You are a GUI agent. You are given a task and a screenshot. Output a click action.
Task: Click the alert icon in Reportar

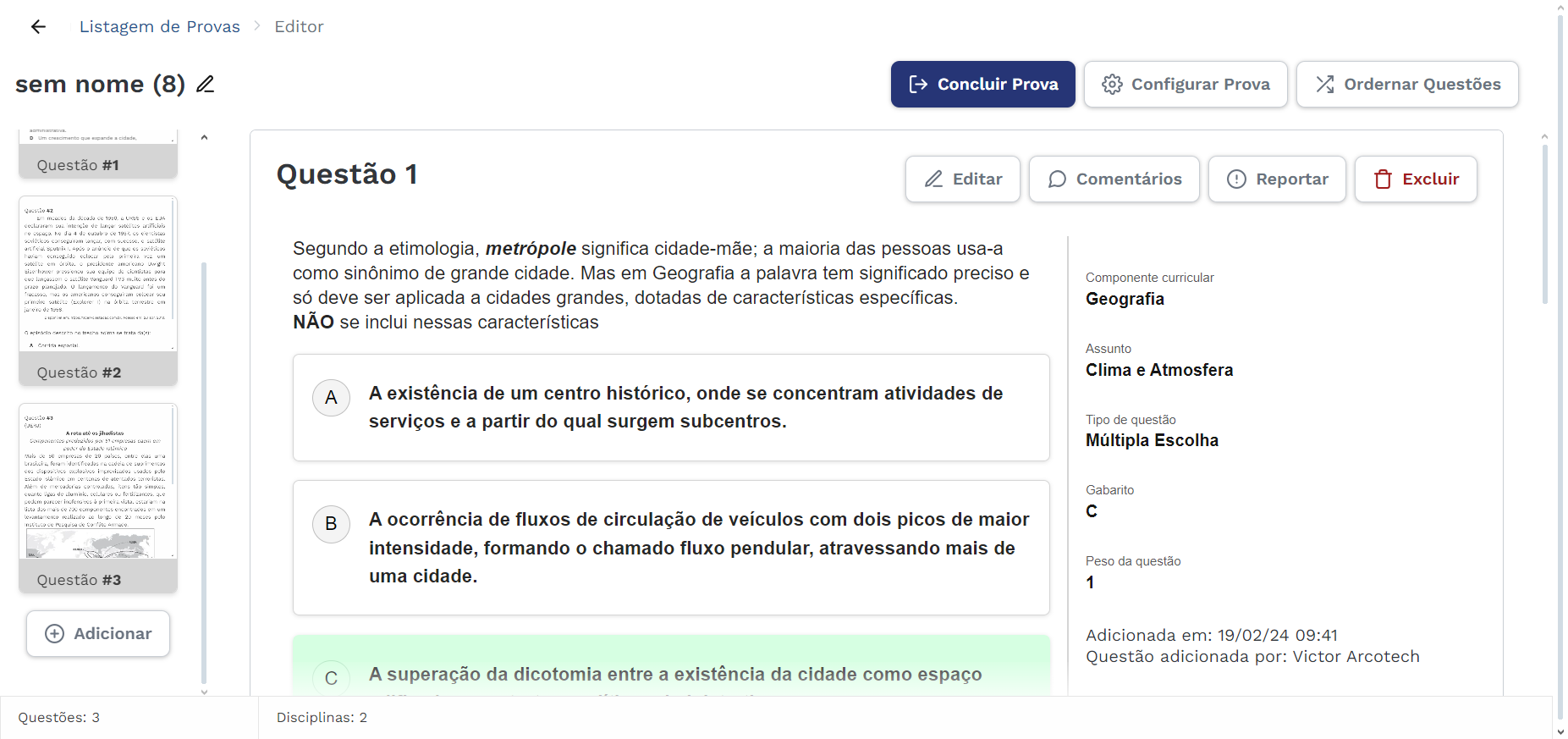(x=1236, y=179)
